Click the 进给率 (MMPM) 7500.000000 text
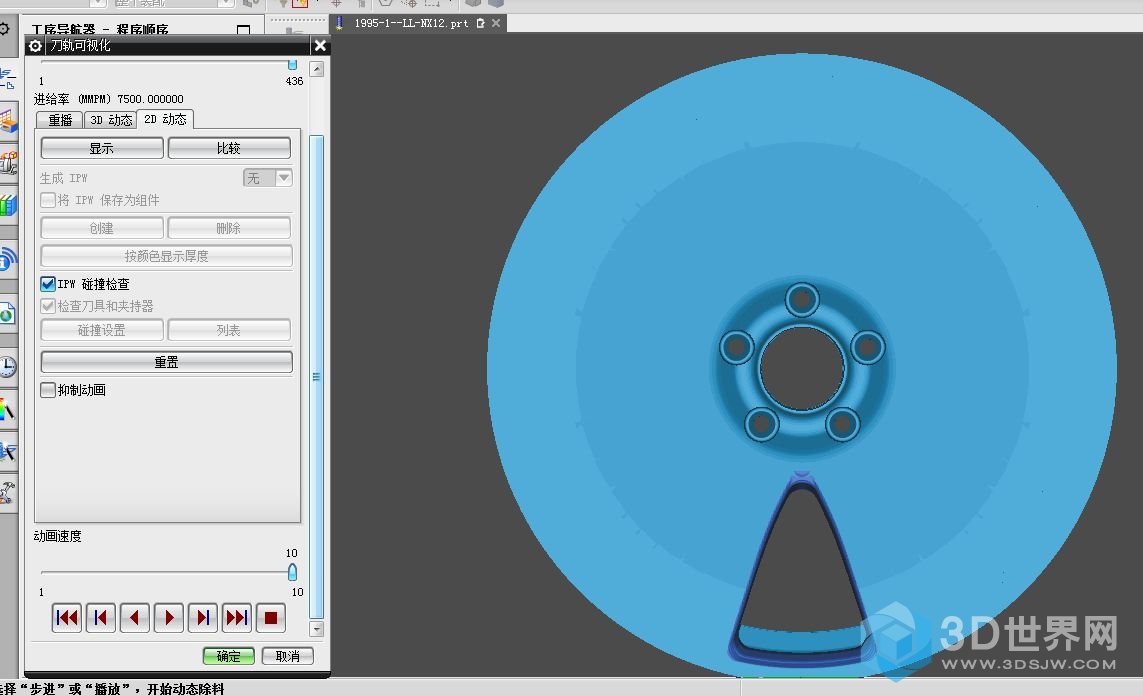This screenshot has height=696, width=1143. coord(109,99)
